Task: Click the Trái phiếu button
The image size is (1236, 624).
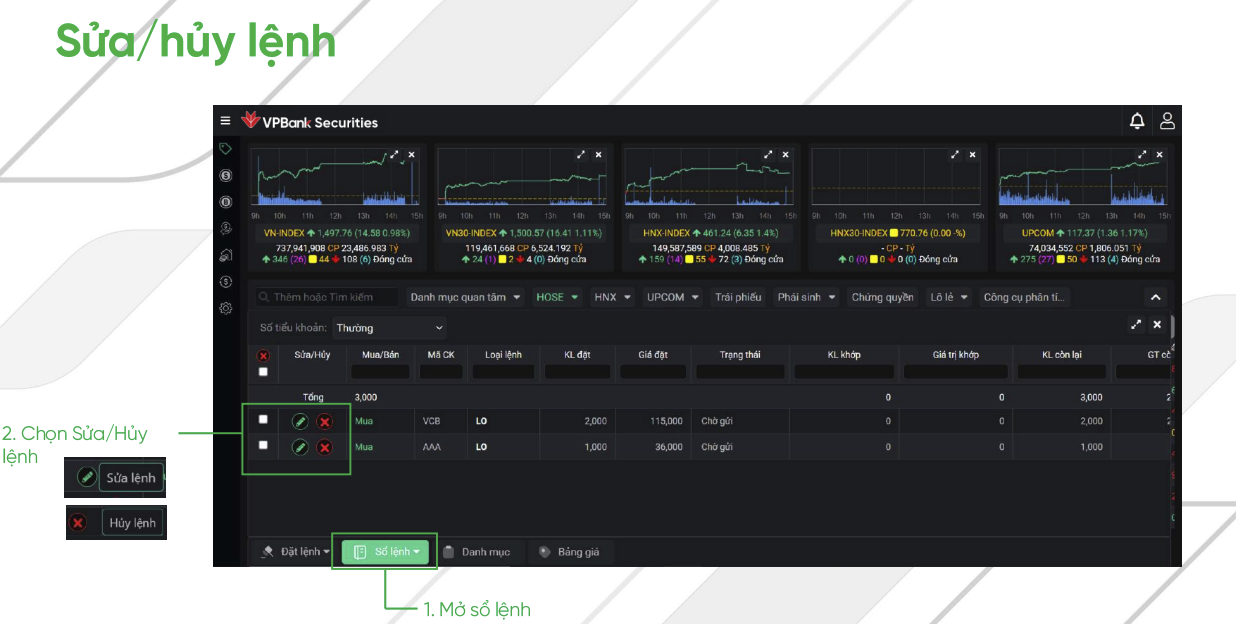Action: click(x=738, y=297)
